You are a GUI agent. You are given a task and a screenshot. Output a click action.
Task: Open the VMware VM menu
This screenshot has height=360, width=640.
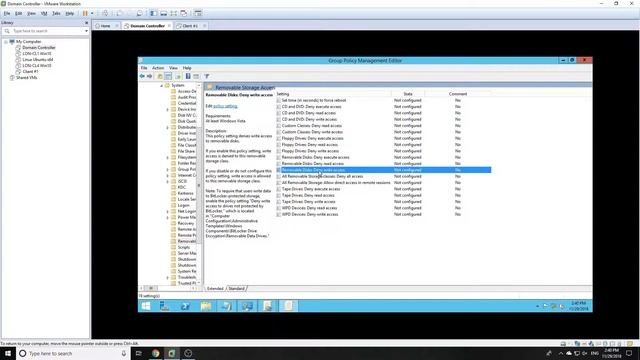point(44,13)
